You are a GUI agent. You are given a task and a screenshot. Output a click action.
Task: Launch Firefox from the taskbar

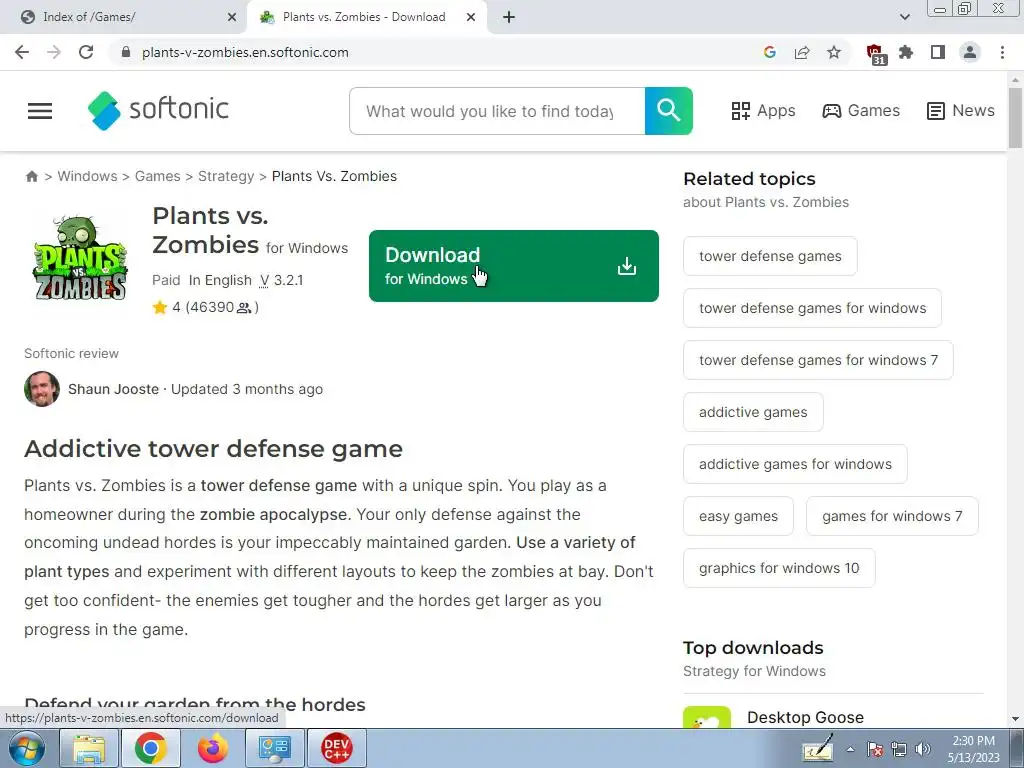pyautogui.click(x=213, y=748)
